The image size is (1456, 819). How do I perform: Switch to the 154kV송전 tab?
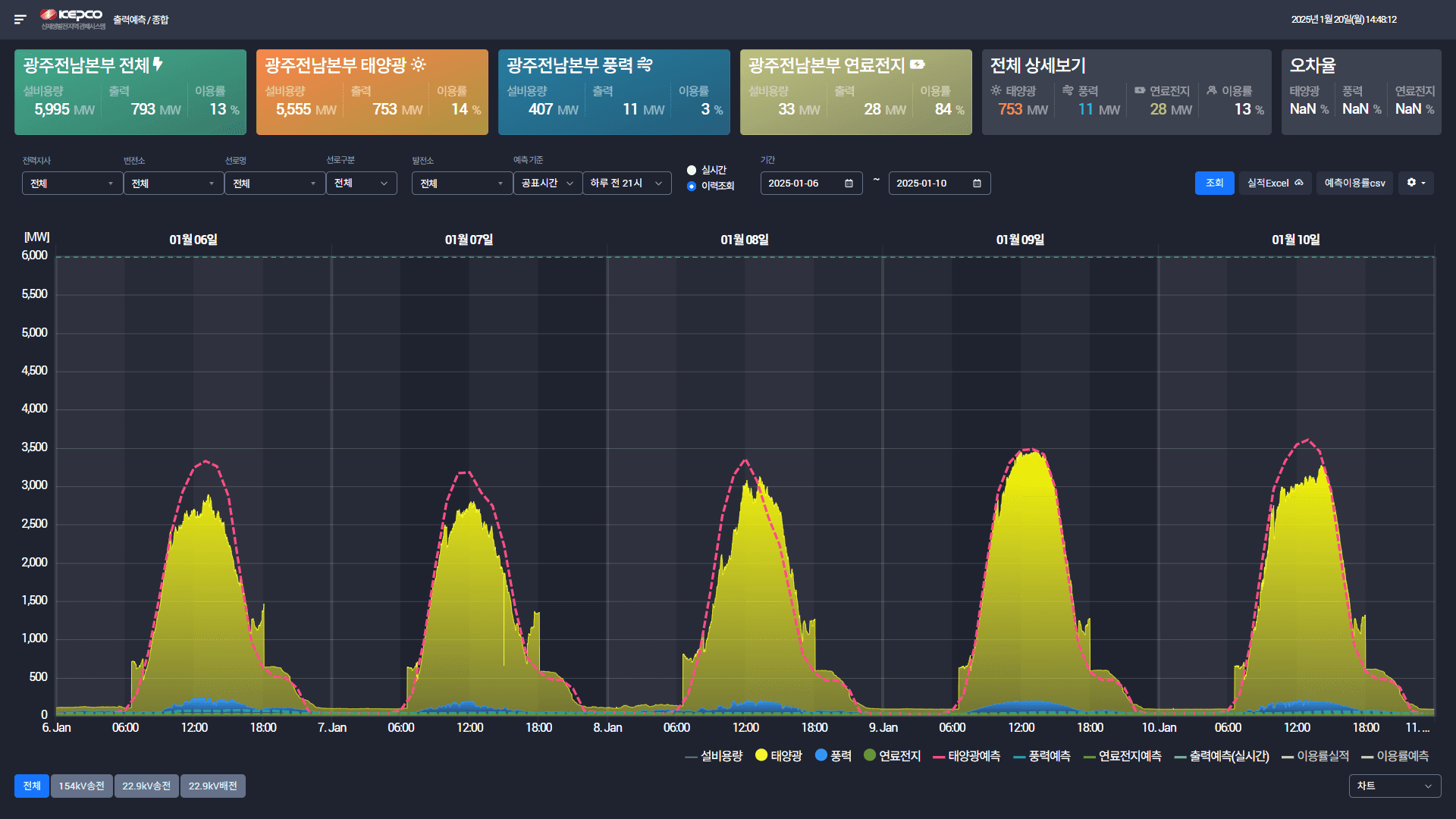tap(81, 786)
